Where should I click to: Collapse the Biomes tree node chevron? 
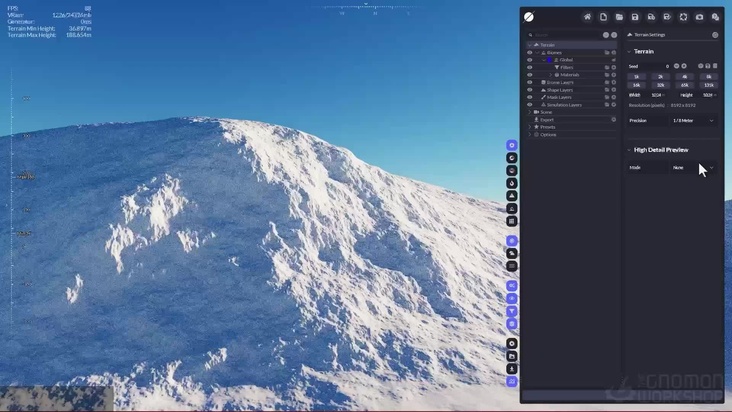click(537, 53)
